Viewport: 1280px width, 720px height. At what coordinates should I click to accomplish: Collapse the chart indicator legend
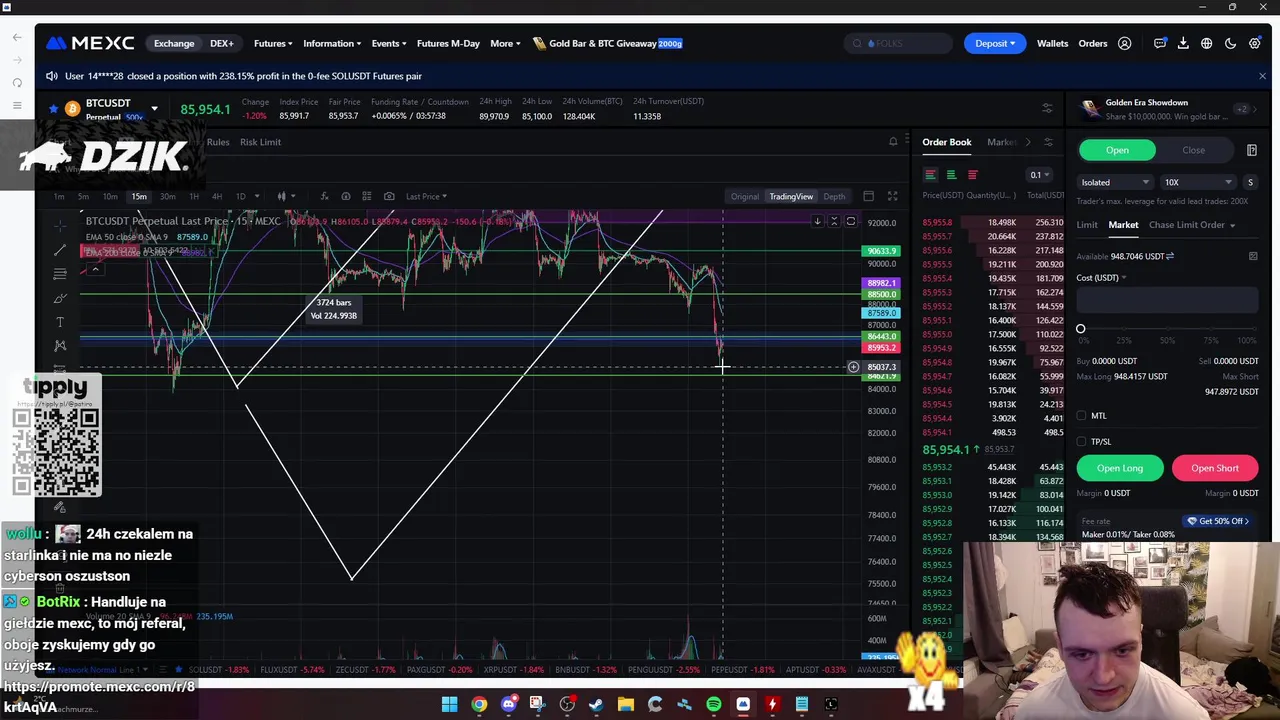(95, 269)
